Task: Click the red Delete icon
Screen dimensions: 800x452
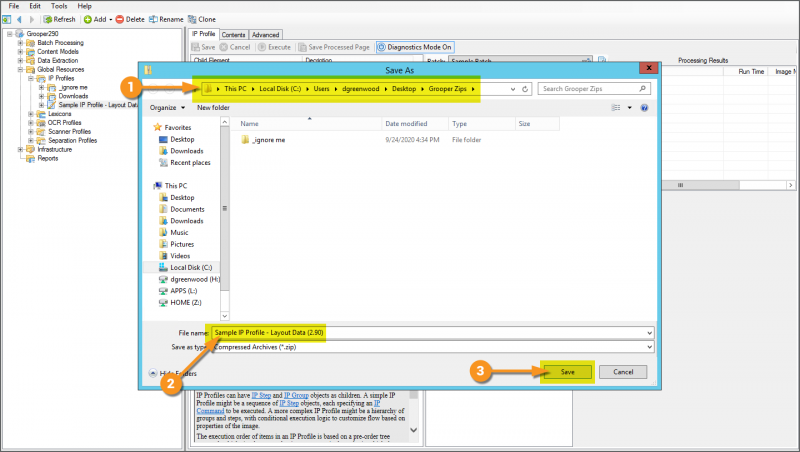Action: tap(119, 19)
